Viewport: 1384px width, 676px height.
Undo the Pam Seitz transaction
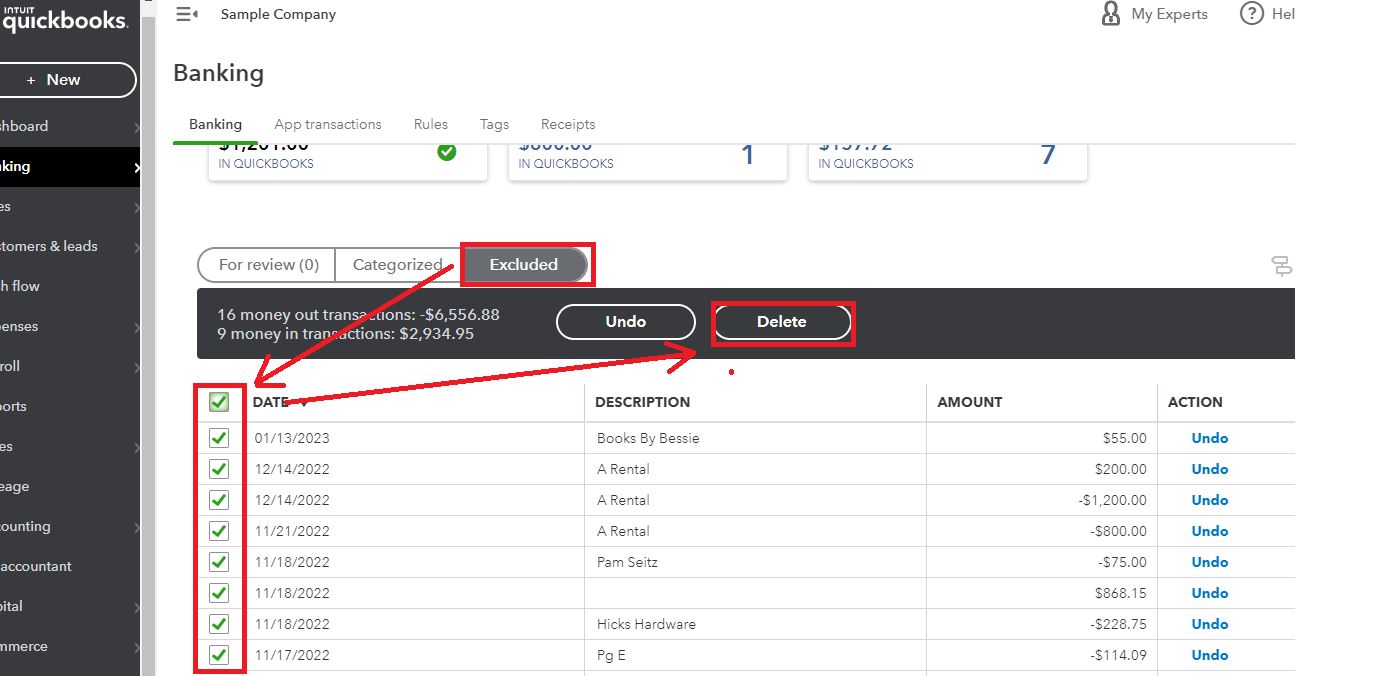click(1210, 562)
